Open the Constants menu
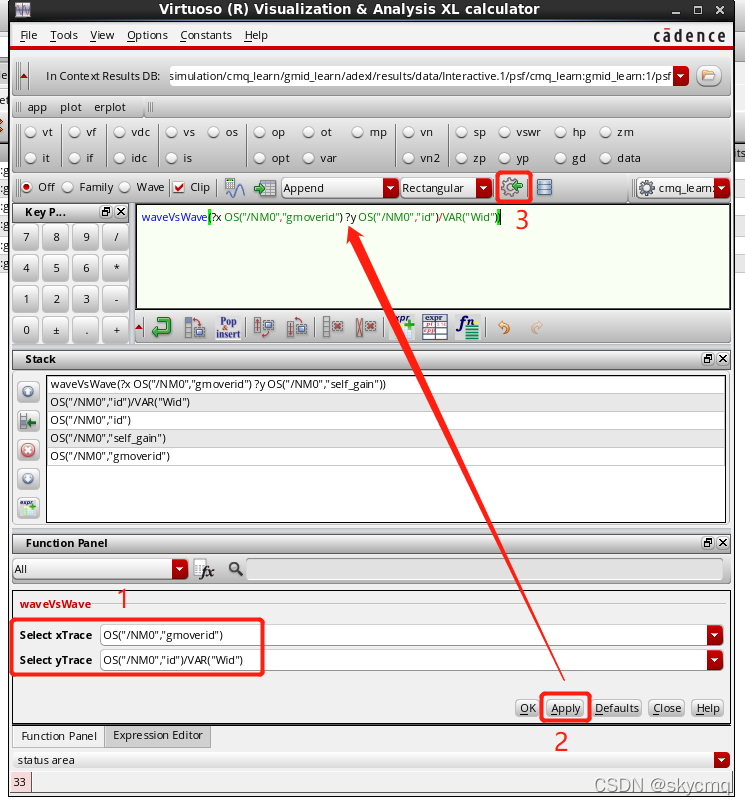This screenshot has height=805, width=745. pos(206,35)
